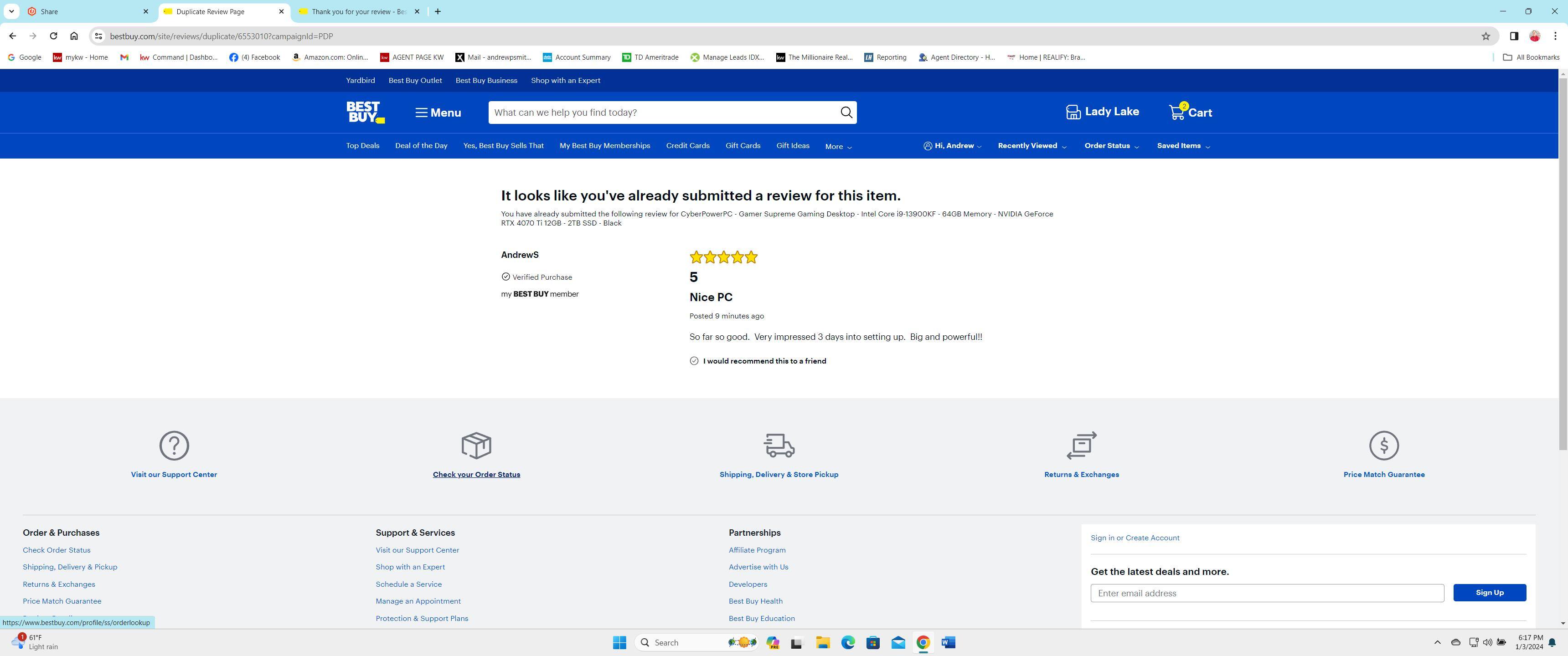Click the search magnifier icon

click(x=846, y=113)
